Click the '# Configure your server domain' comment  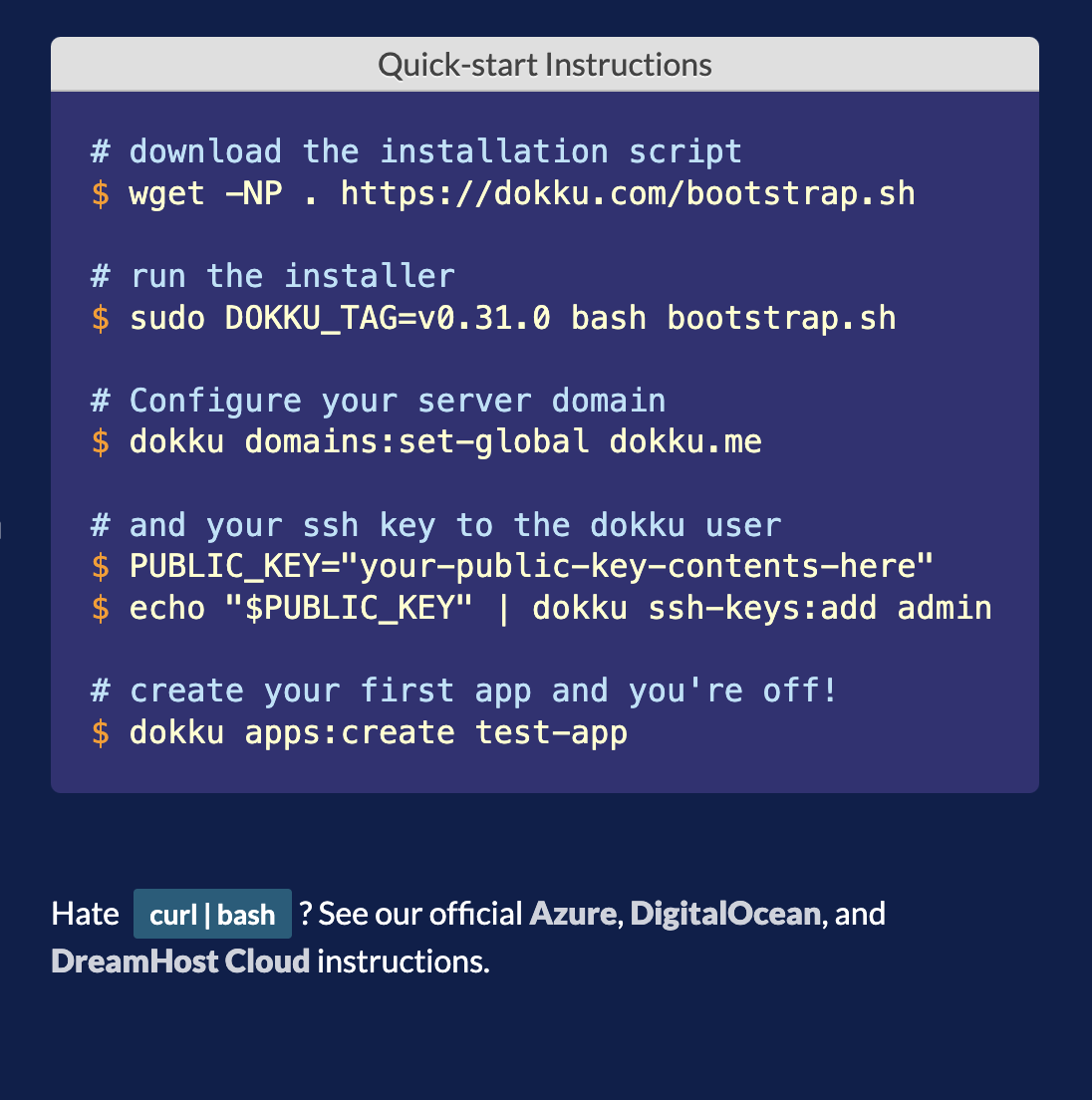pyautogui.click(x=378, y=401)
